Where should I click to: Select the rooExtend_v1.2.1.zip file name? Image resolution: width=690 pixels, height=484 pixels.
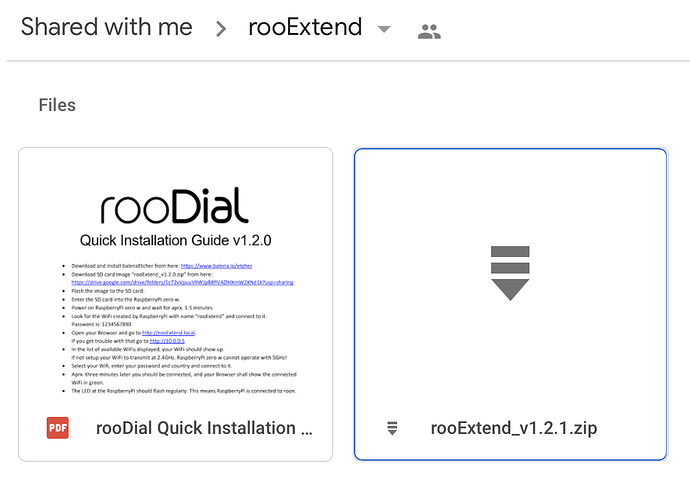[x=514, y=428]
